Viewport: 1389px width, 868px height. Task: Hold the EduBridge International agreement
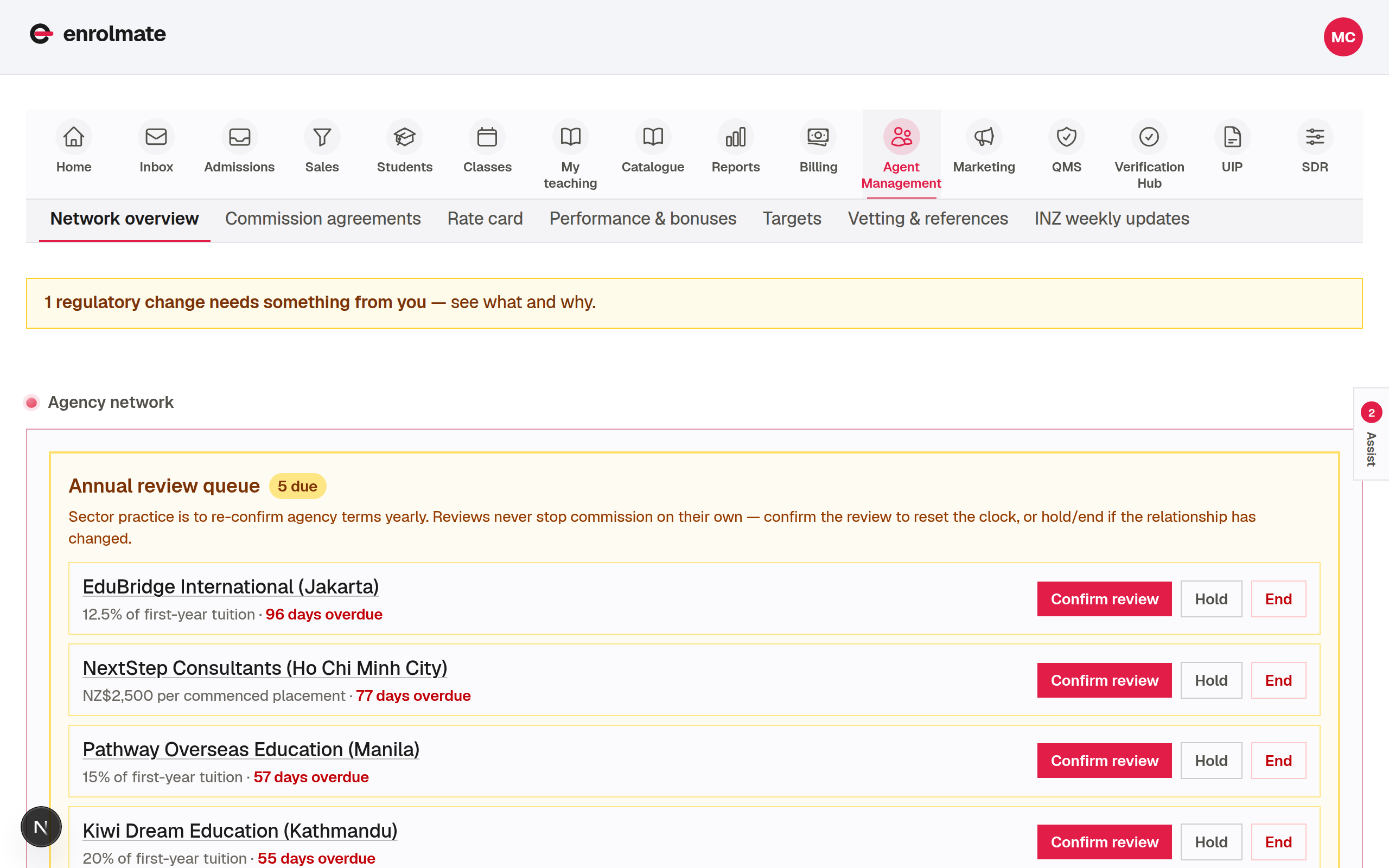pyautogui.click(x=1211, y=599)
